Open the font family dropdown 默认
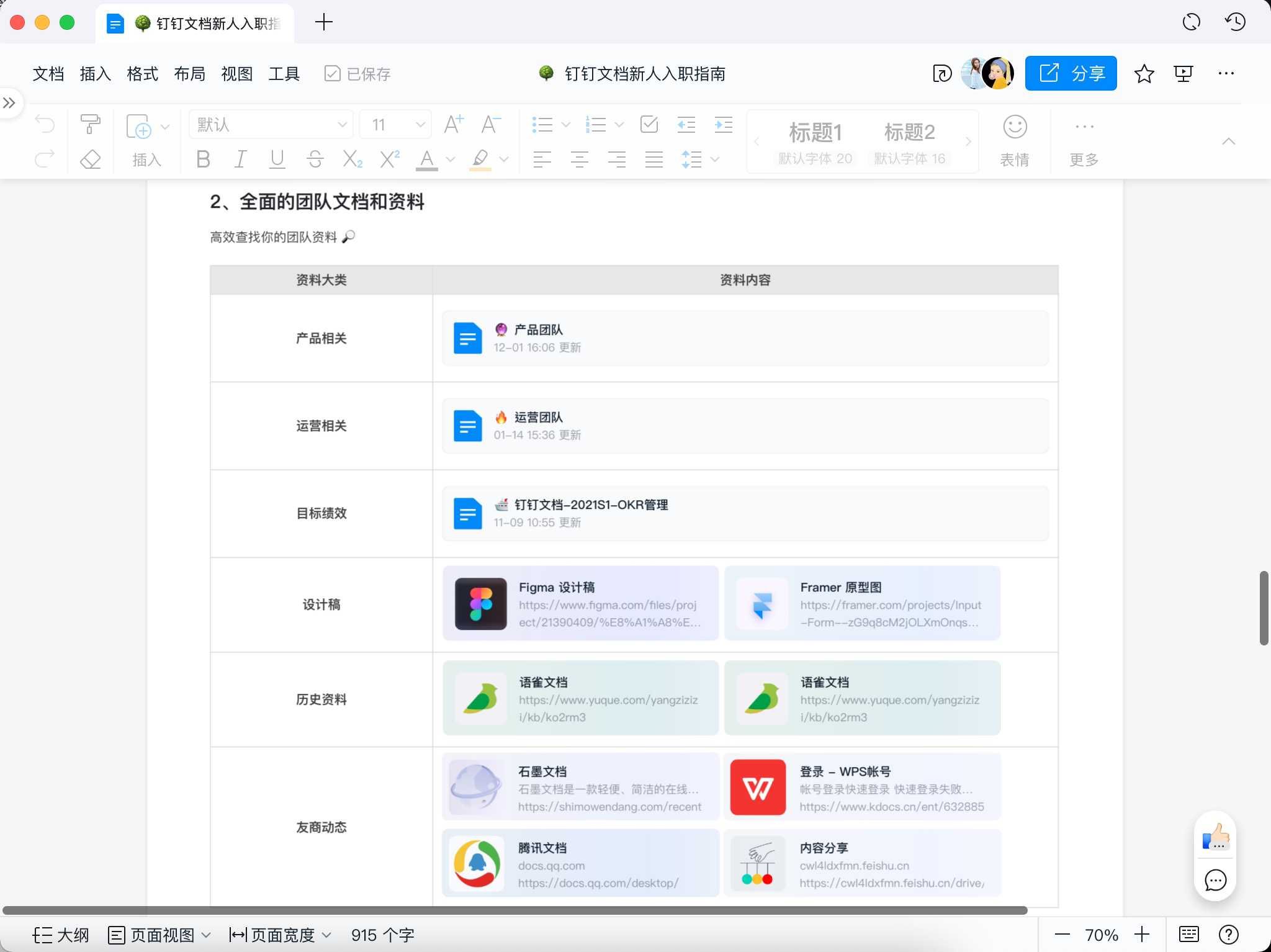Screen dimensions: 1271x952 click(x=270, y=124)
